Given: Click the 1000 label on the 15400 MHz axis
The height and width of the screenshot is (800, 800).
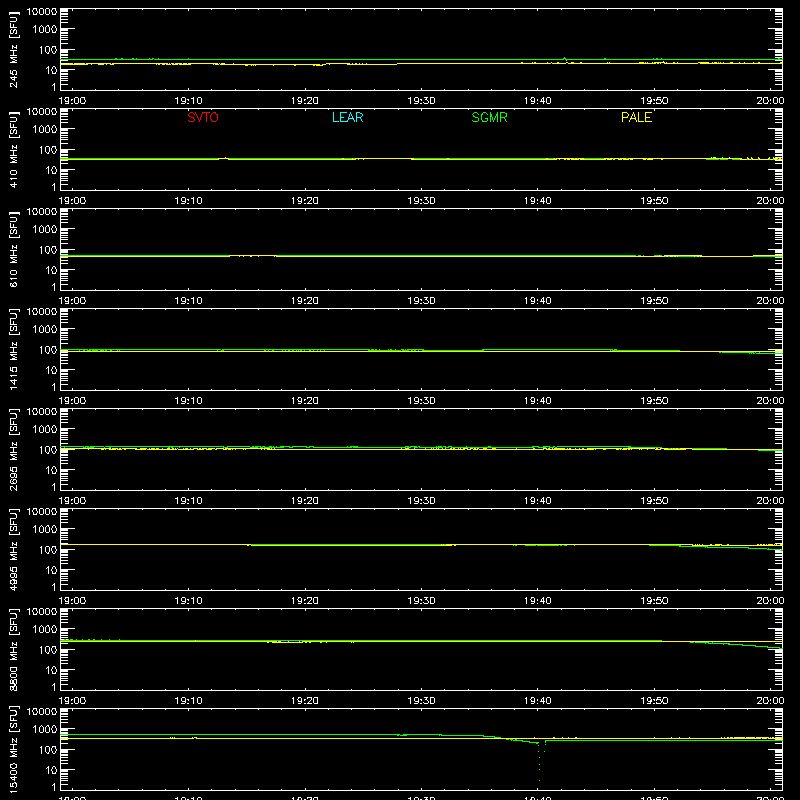Looking at the screenshot, I should (x=45, y=730).
